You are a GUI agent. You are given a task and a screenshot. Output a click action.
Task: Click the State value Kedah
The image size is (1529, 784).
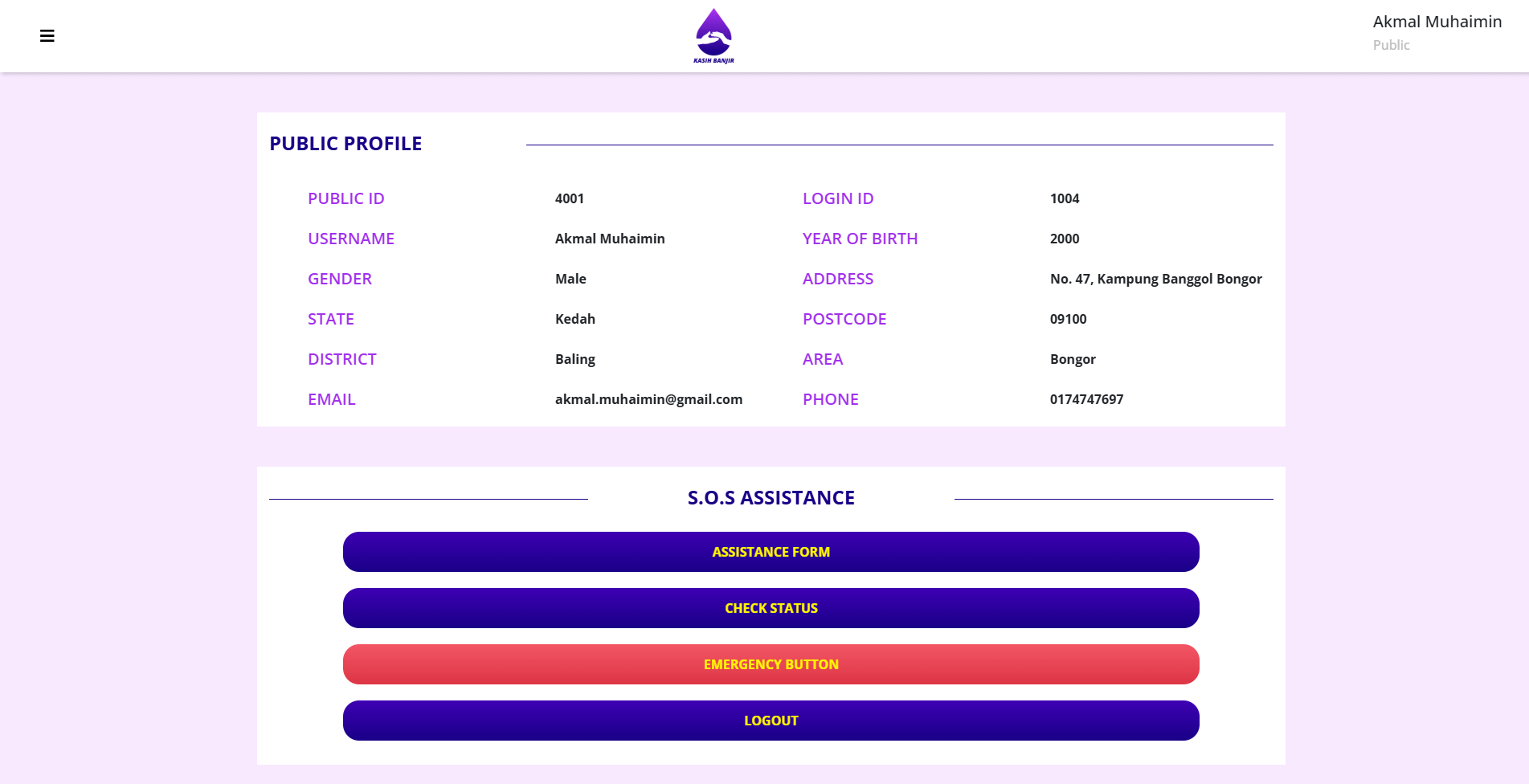coord(575,319)
